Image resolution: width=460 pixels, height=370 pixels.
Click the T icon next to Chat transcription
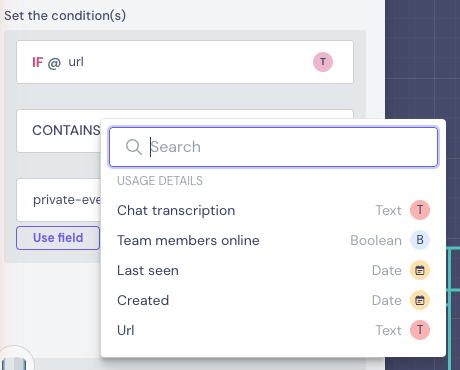click(420, 210)
